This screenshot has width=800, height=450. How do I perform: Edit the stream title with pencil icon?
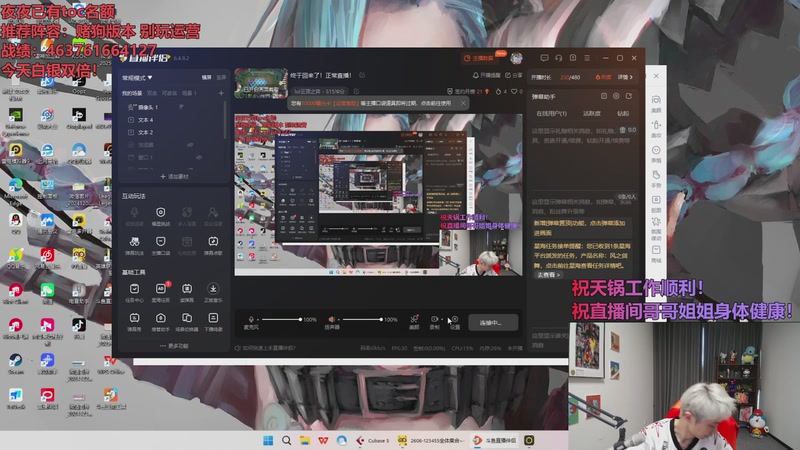[362, 75]
